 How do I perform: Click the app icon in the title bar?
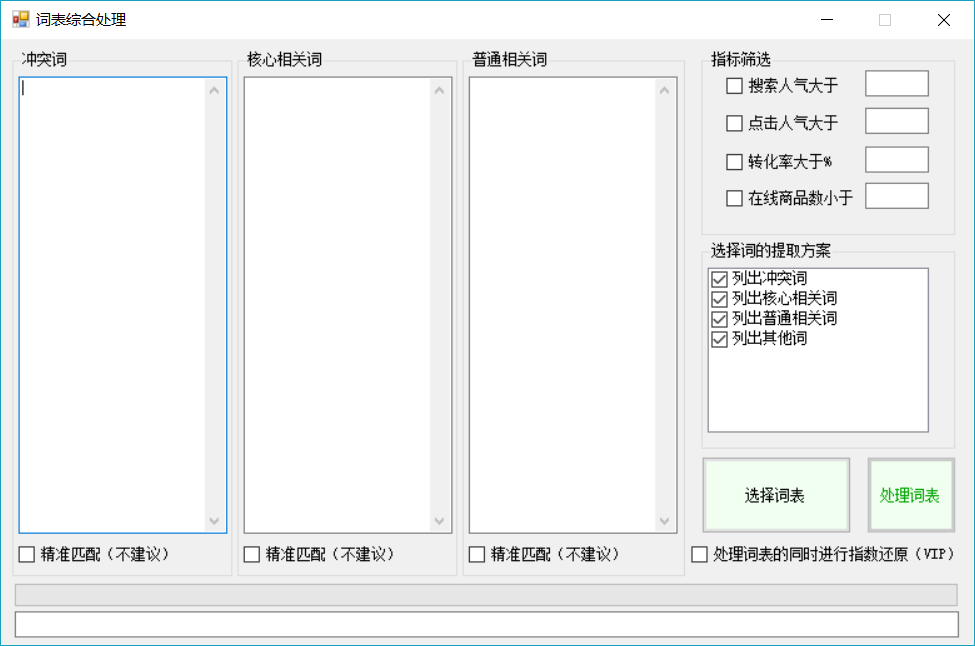tap(21, 19)
